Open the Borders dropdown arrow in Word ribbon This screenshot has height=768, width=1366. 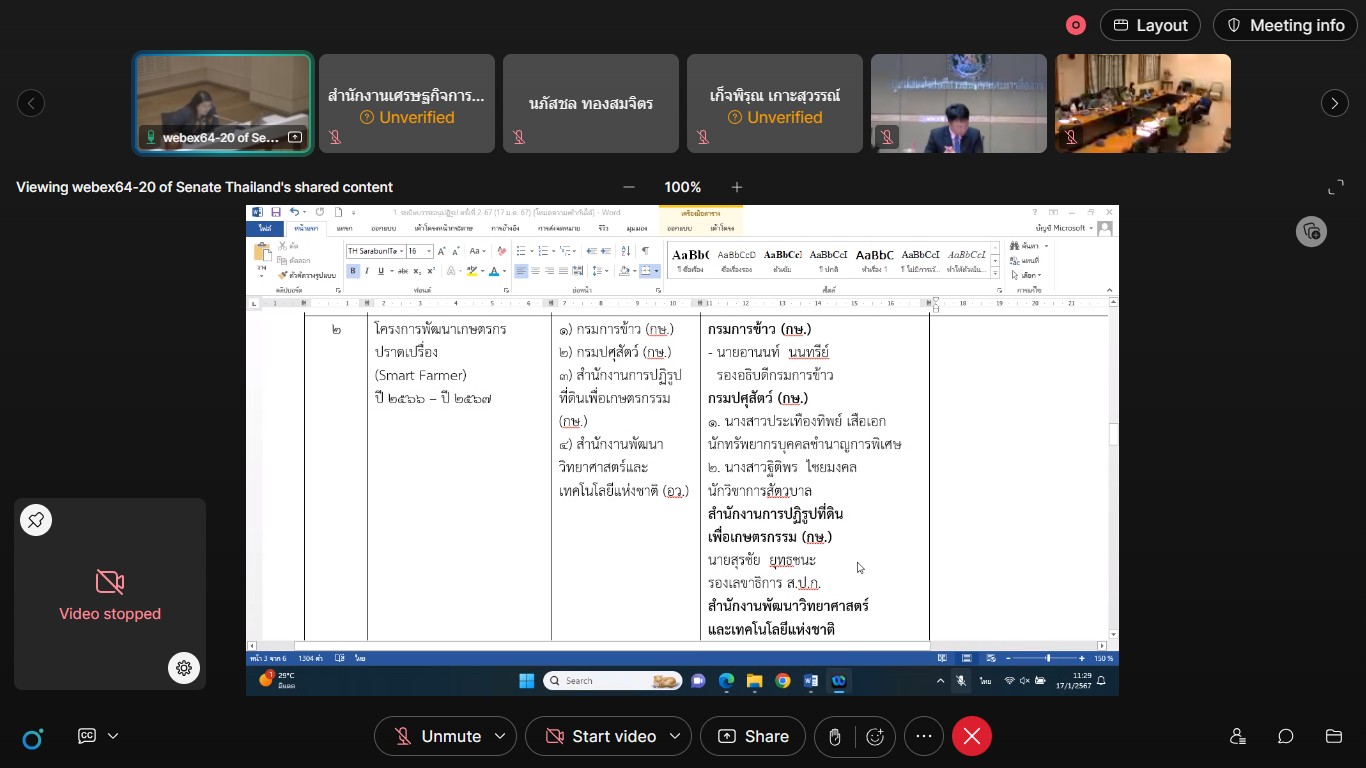click(x=656, y=271)
